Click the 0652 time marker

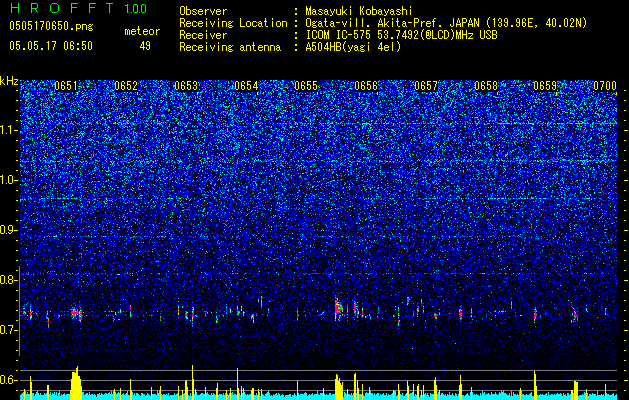click(x=126, y=86)
